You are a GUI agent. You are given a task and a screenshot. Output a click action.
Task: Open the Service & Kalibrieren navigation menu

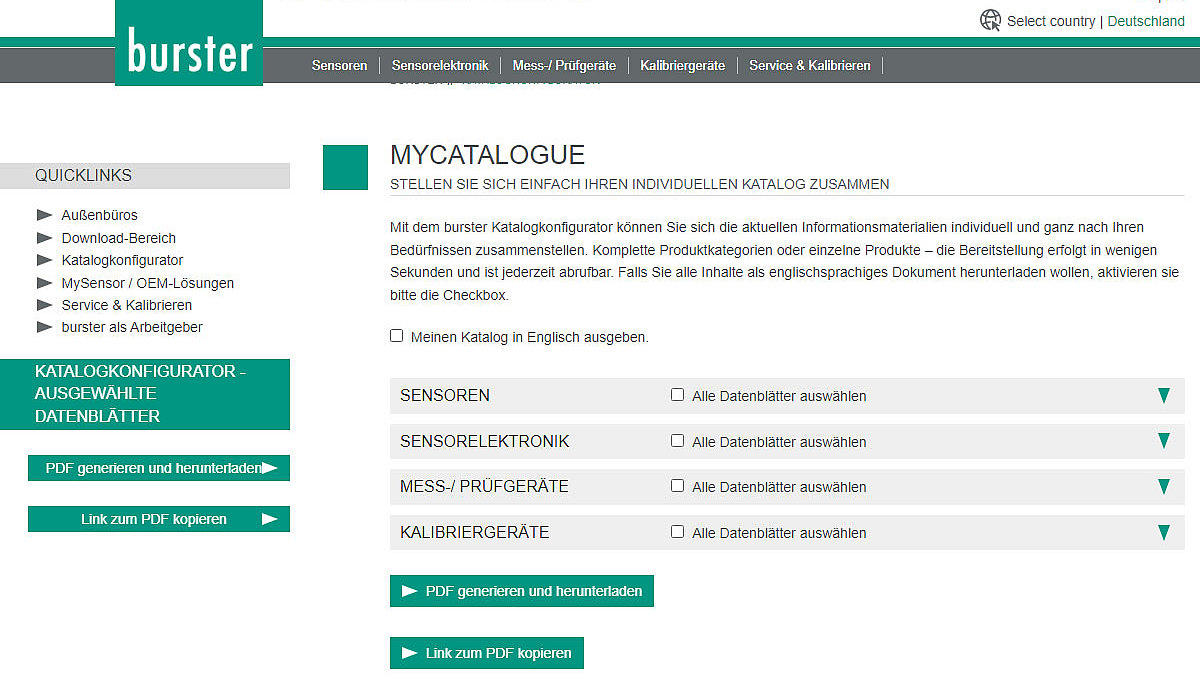point(810,65)
